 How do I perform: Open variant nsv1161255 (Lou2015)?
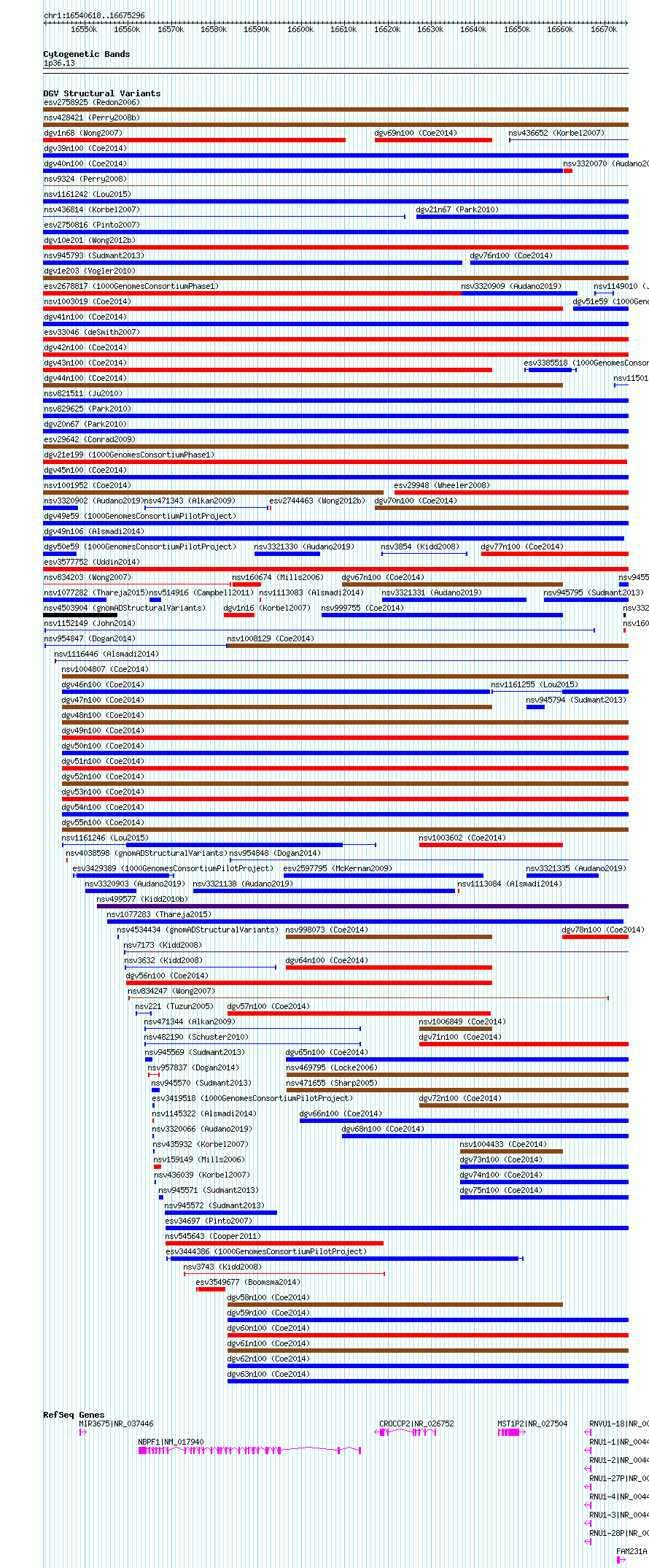[x=535, y=684]
